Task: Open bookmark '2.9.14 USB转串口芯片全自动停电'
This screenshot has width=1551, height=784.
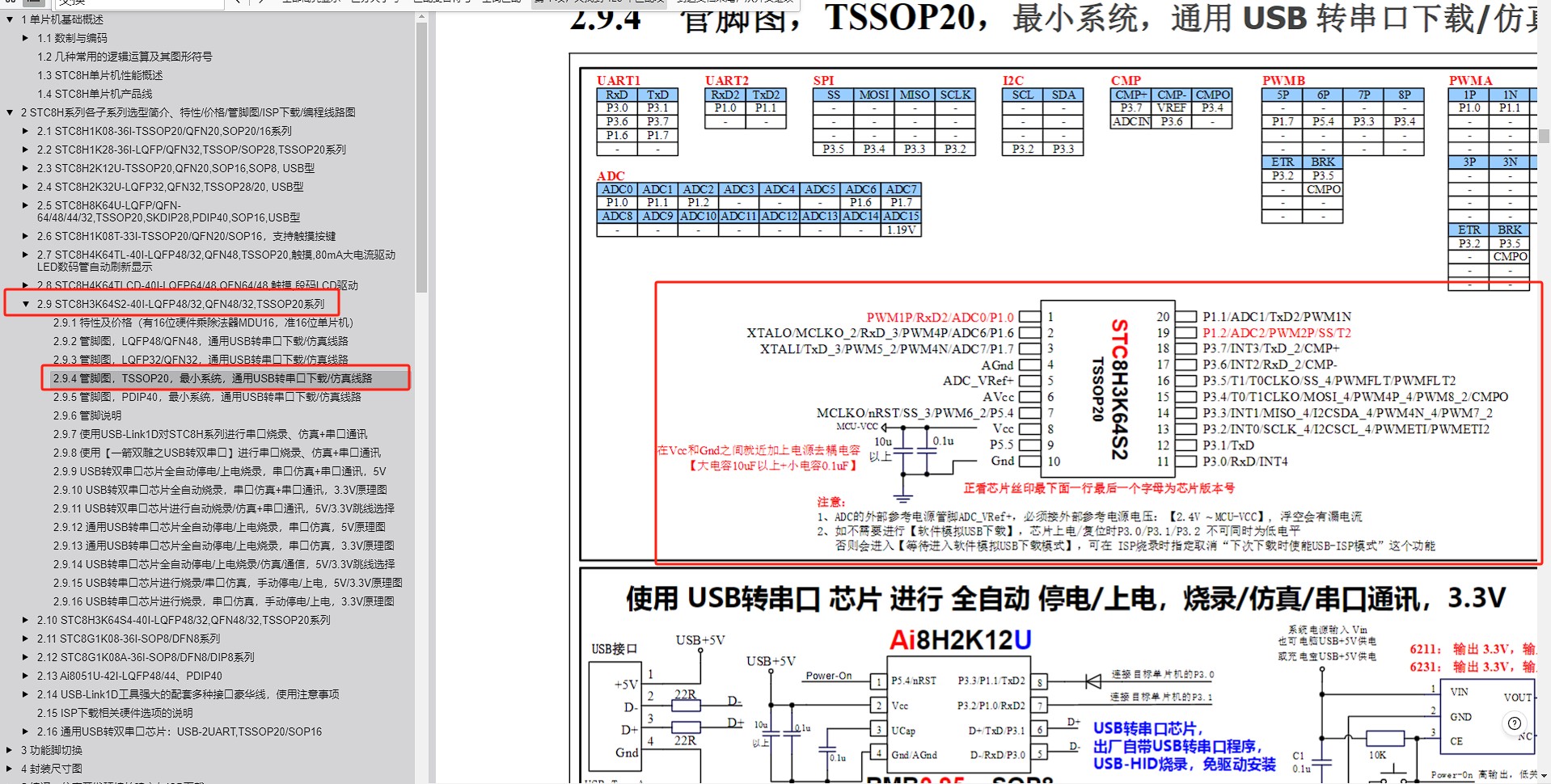Action: [x=224, y=564]
